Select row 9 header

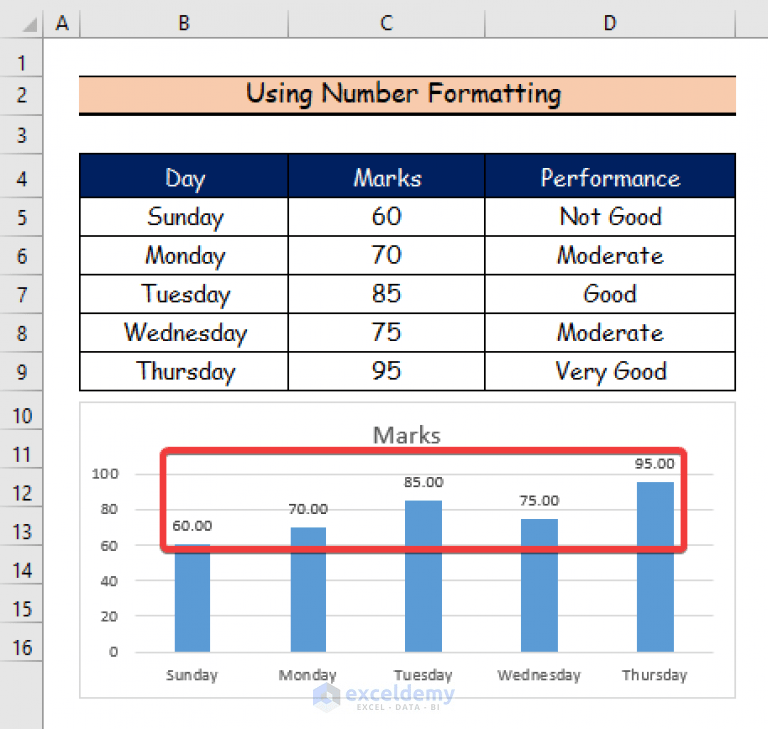[x=21, y=372]
